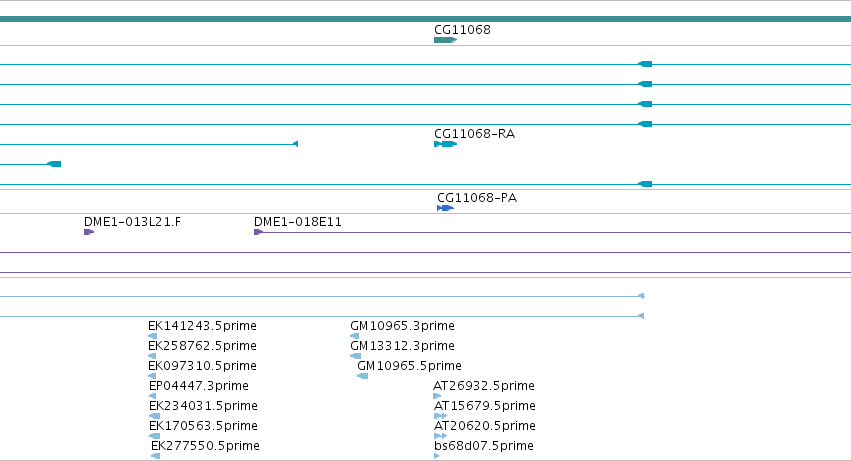The width and height of the screenshot is (851, 461).
Task: Select the EK277550.5prime EST arrow
Action: pos(156,456)
